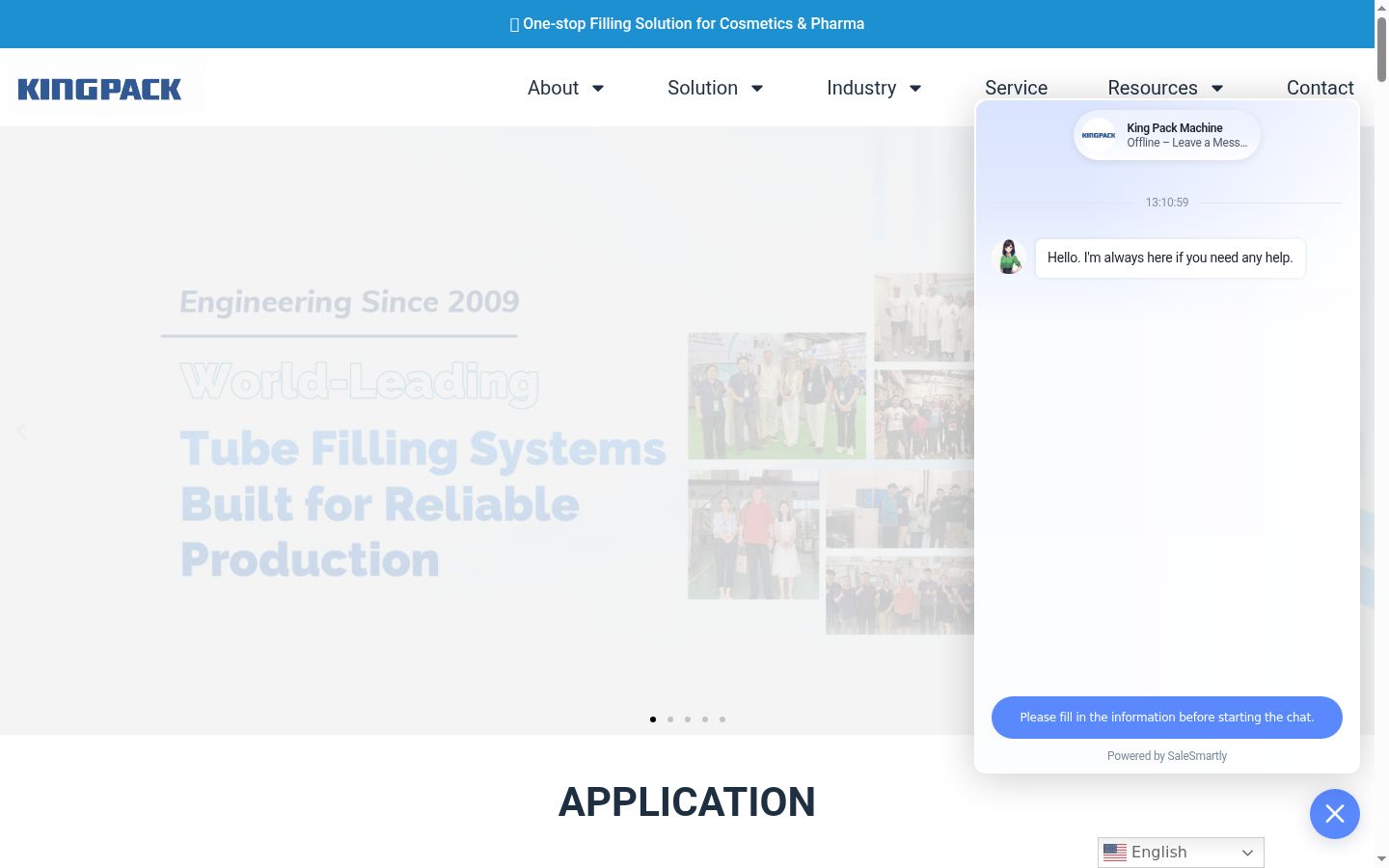Select the second slider dot
This screenshot has width=1389, height=868.
pos(670,719)
